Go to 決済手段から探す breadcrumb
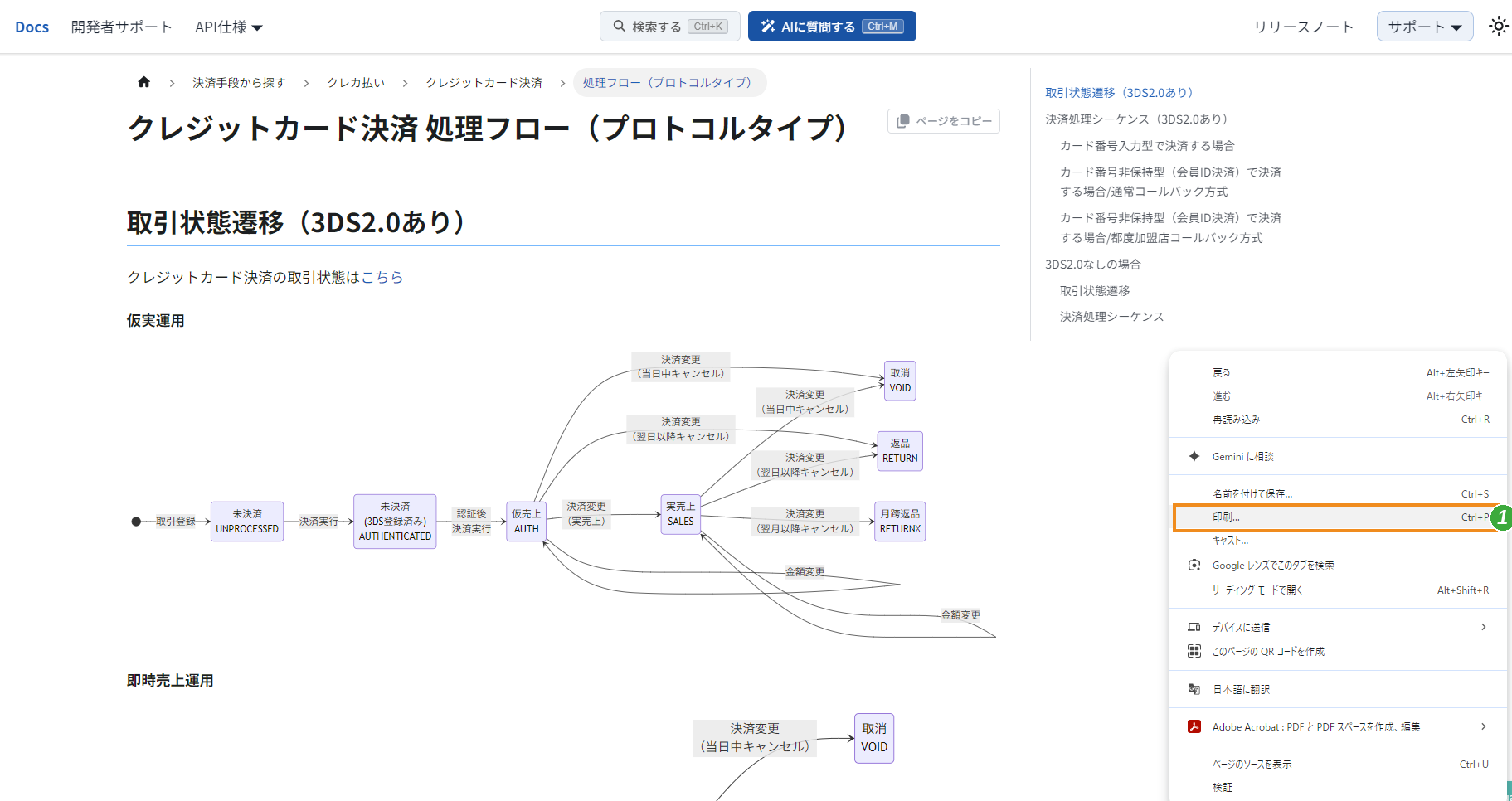 [239, 83]
